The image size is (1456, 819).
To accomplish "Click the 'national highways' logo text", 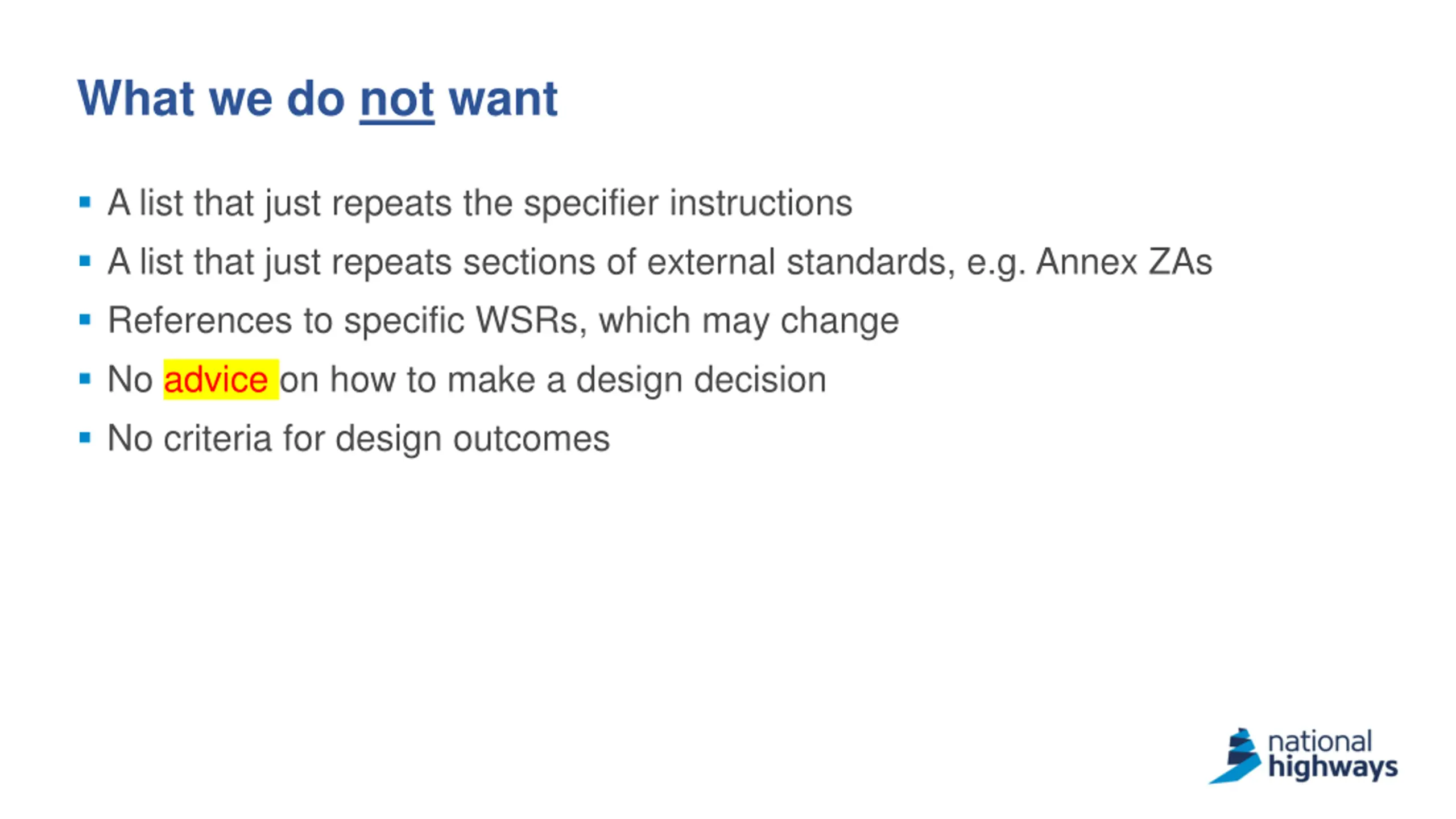I will tap(1333, 755).
